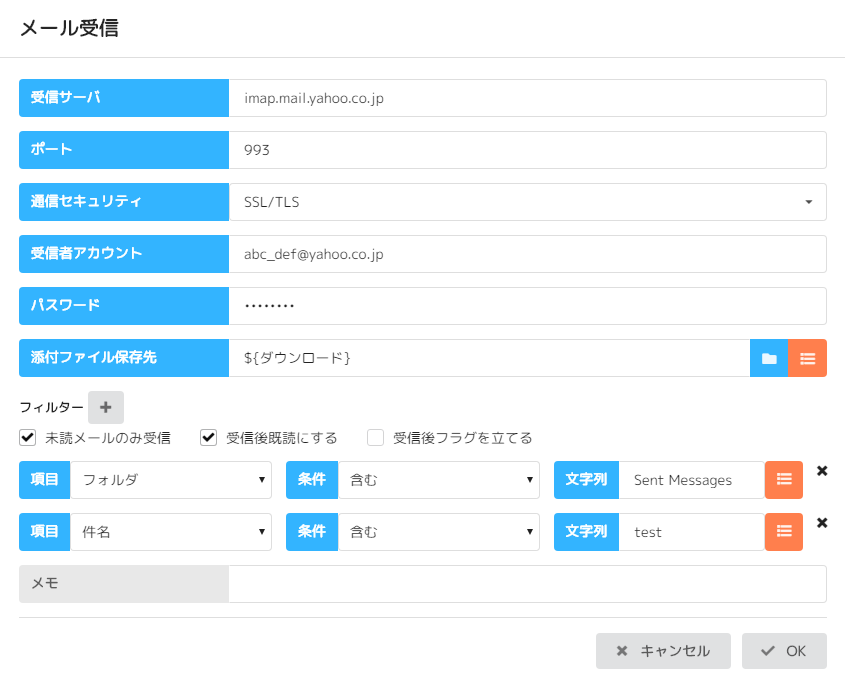Click the blue folder browse icon

[768, 358]
